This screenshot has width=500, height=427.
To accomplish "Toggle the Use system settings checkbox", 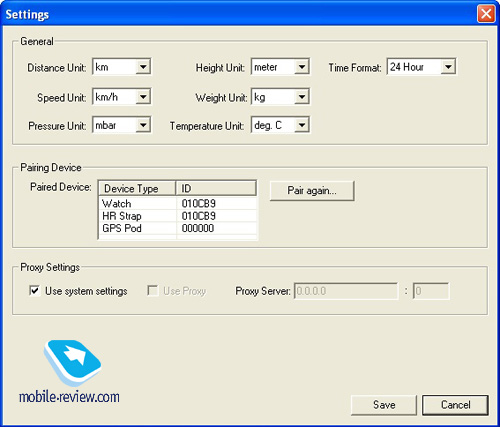I will tap(35, 290).
